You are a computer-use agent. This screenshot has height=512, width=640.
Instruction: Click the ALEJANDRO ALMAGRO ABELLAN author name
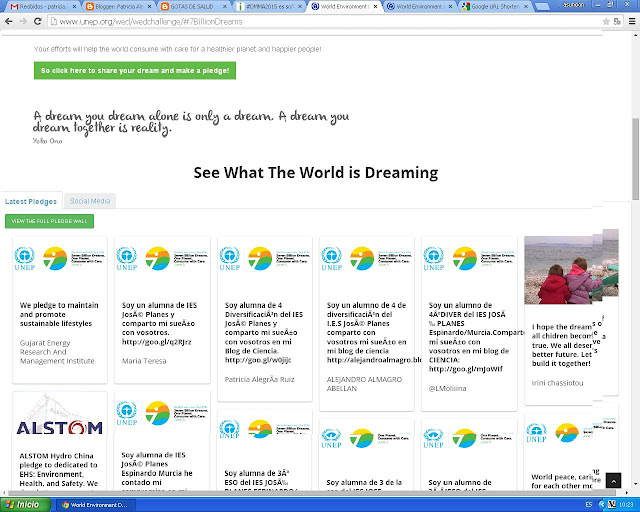(x=364, y=384)
